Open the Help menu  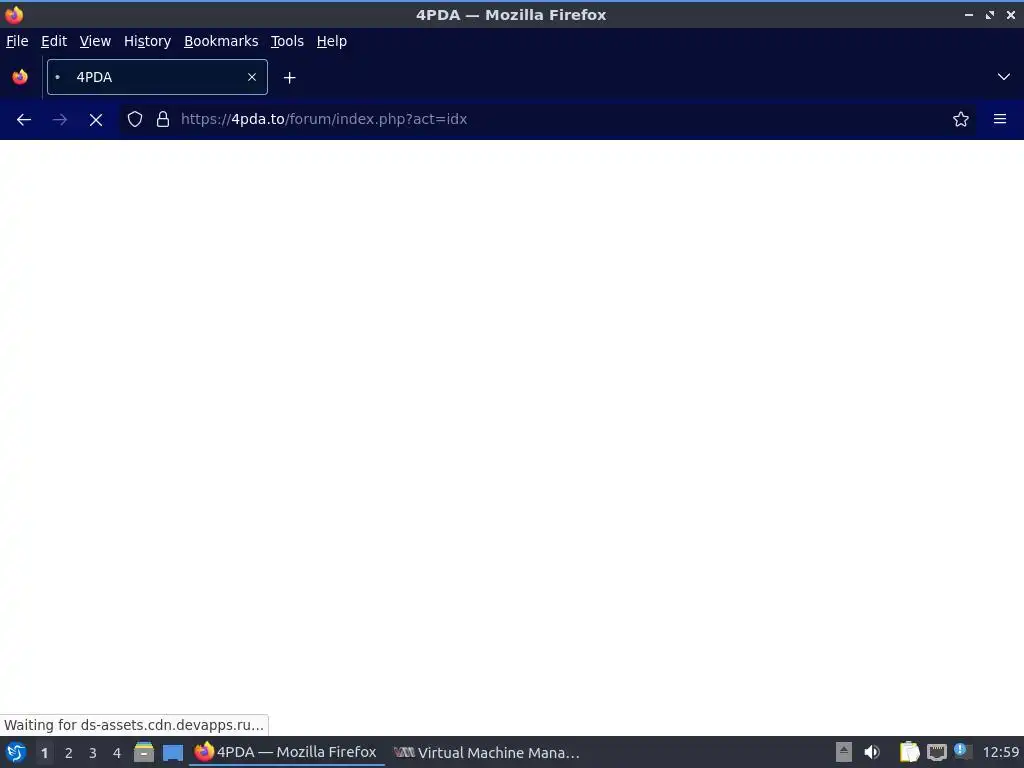[x=332, y=41]
